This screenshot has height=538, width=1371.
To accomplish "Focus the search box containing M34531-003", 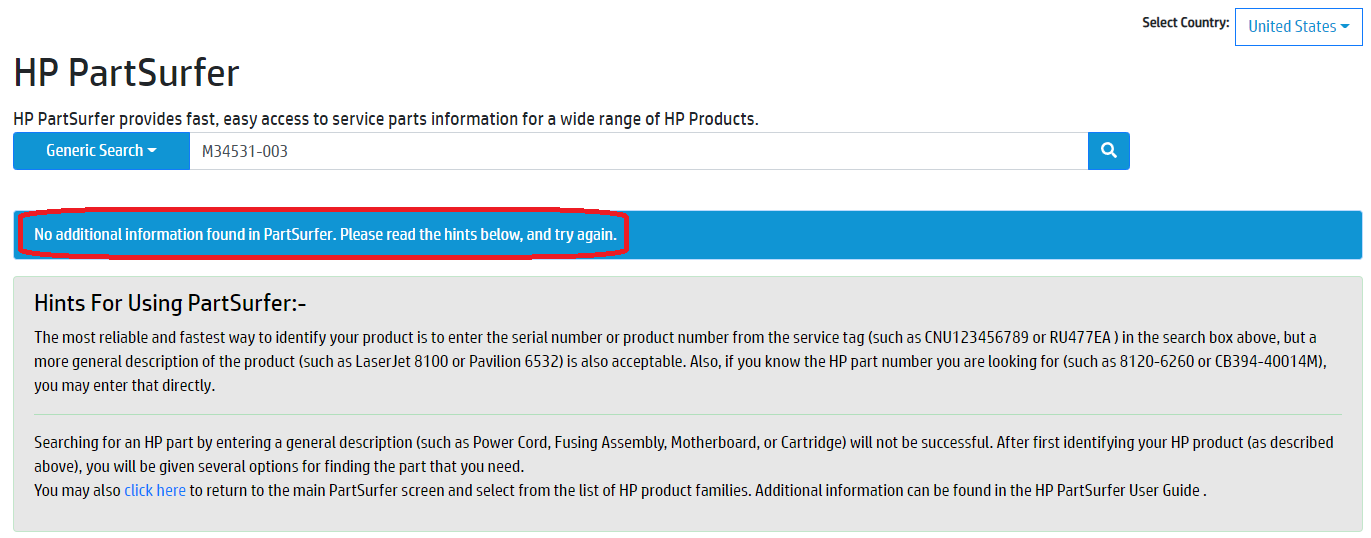I will 638,151.
